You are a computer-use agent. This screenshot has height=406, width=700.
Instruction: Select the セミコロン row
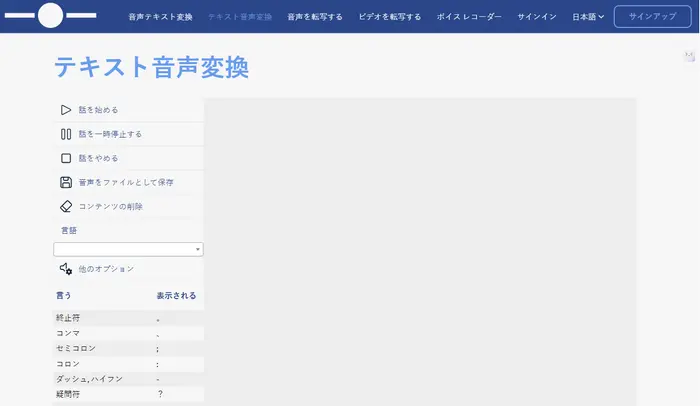[128, 348]
